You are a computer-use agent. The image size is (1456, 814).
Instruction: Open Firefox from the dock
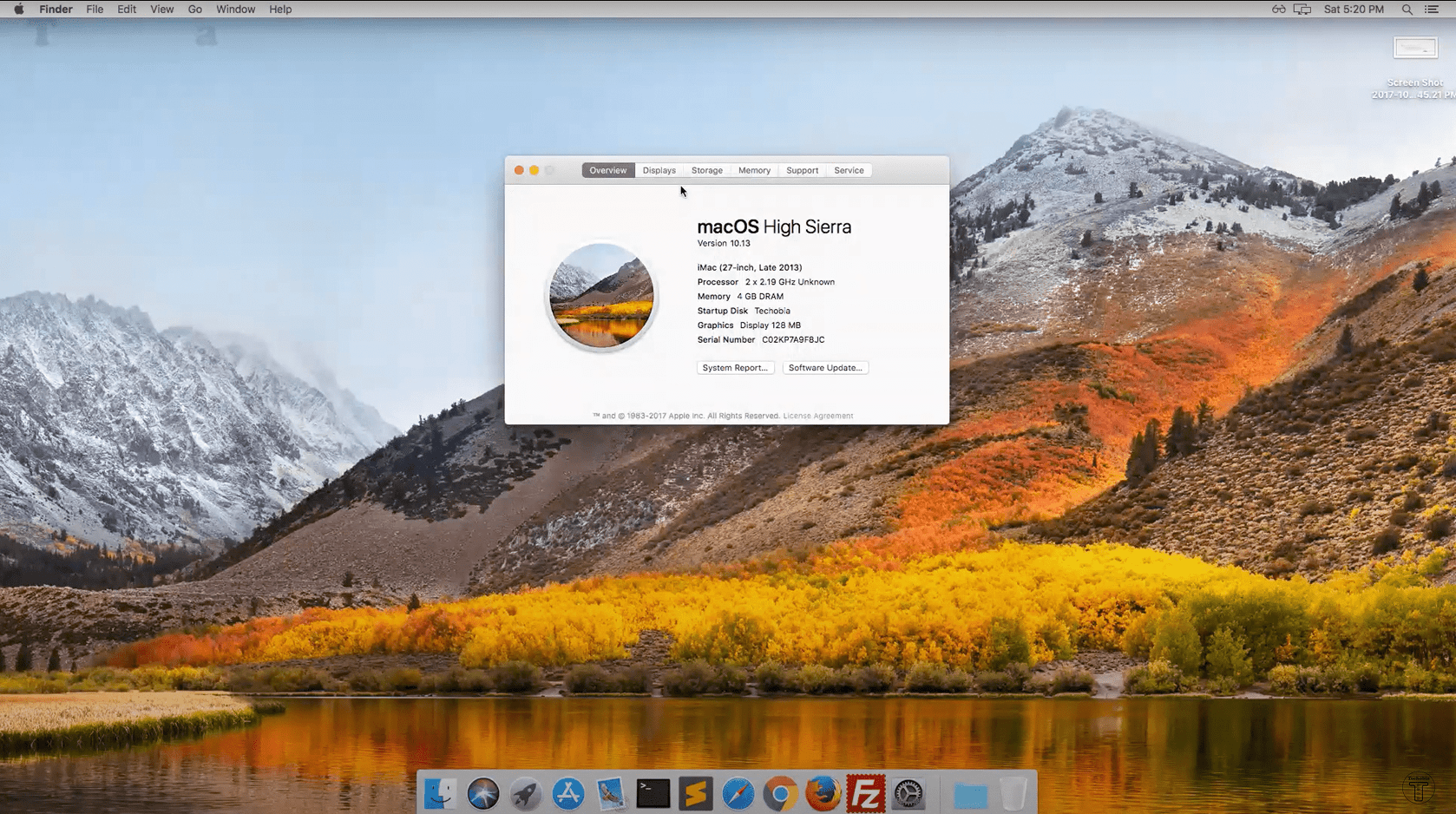point(823,794)
